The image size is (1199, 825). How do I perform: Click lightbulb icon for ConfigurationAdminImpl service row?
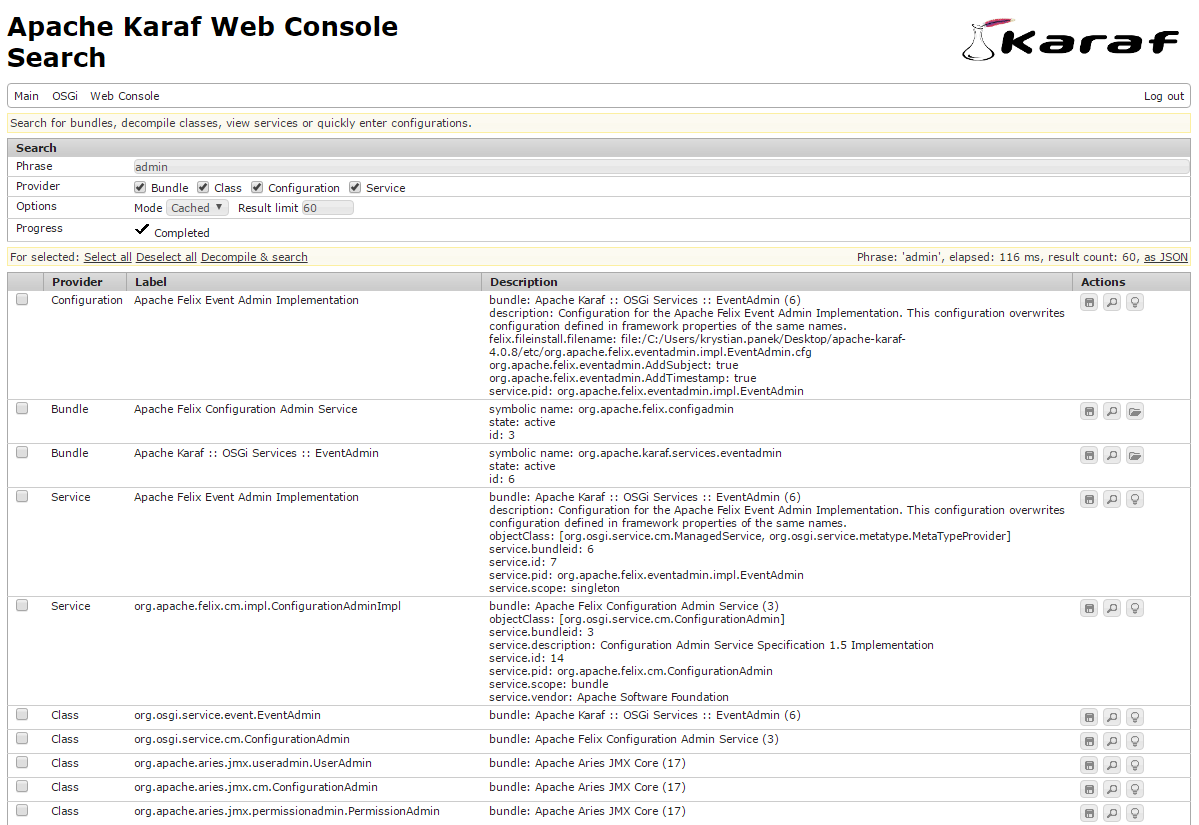1135,609
